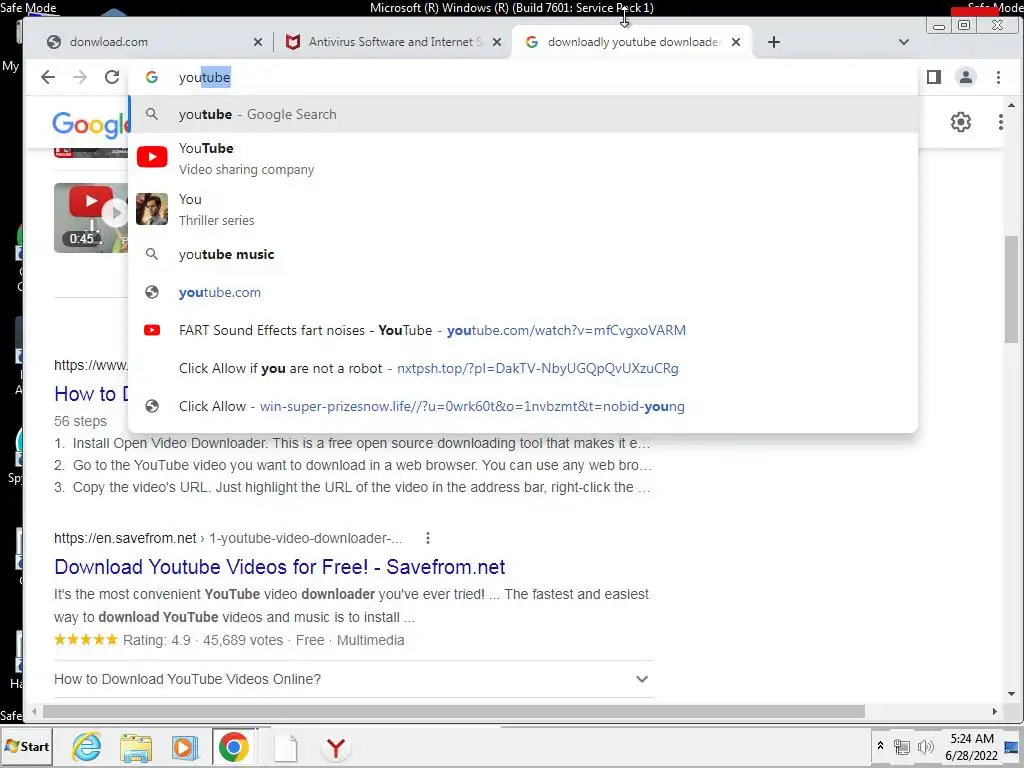Open the Chrome three-dot menu
Image resolution: width=1024 pixels, height=768 pixels.
pos(998,77)
